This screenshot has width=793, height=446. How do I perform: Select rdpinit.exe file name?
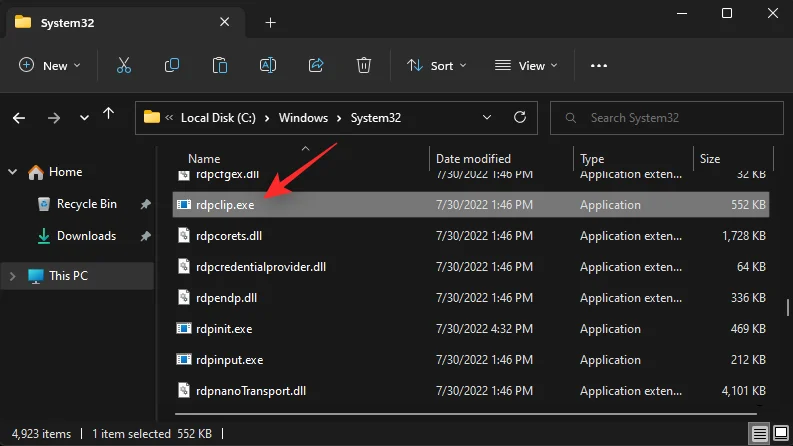[224, 329]
